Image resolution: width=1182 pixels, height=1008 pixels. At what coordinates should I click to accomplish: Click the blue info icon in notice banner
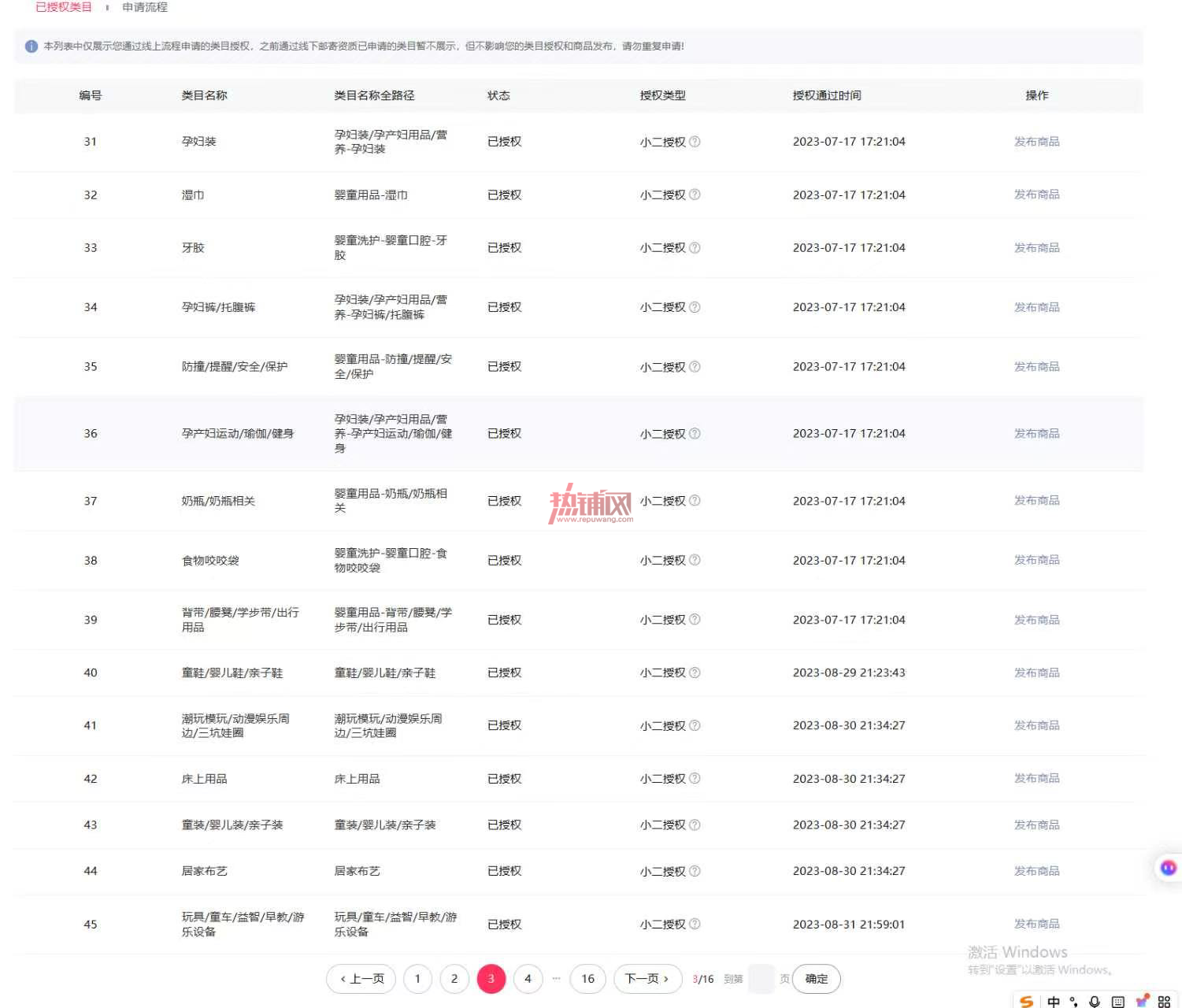(31, 46)
